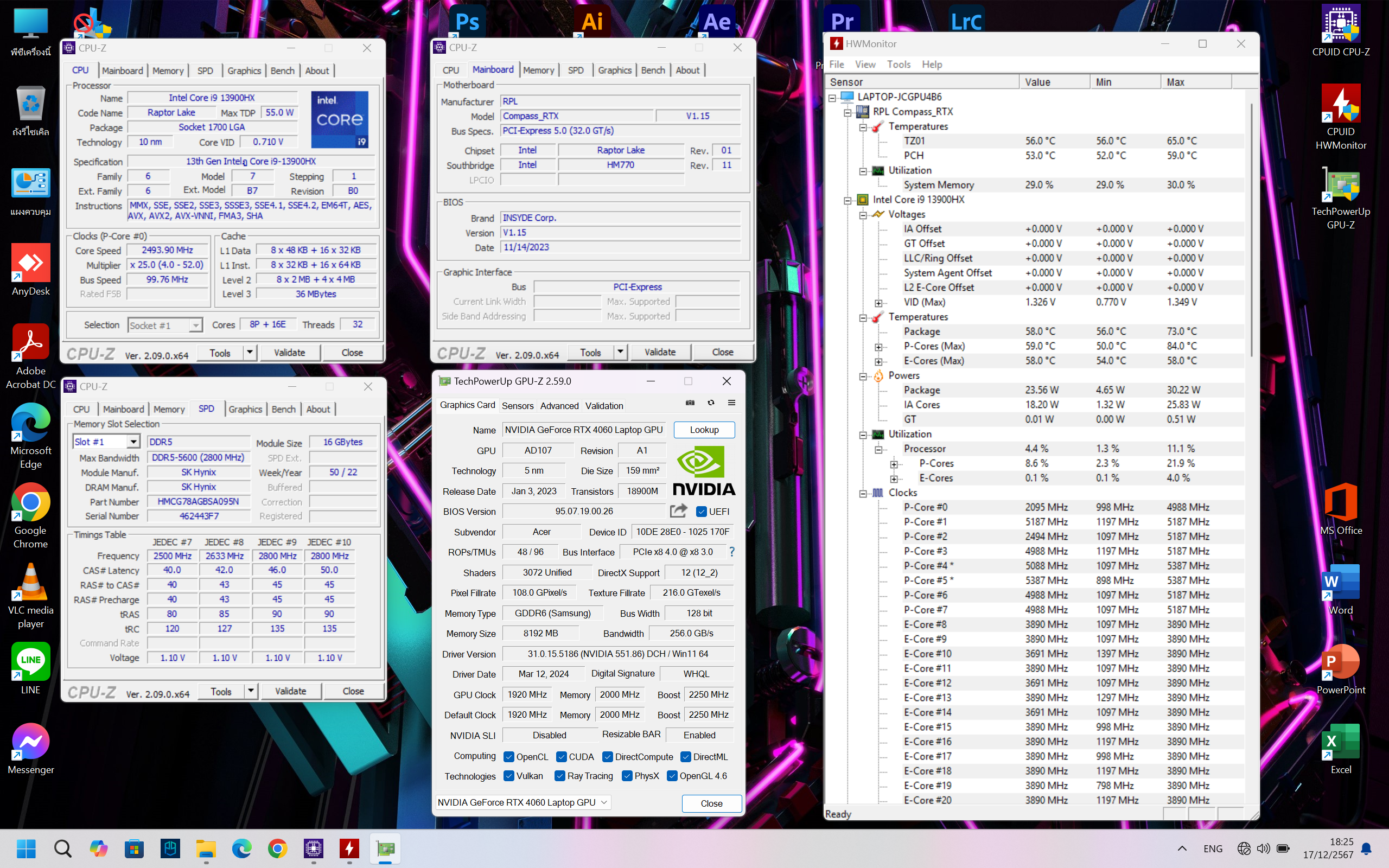Open VLC media player desktop icon
Image resolution: width=1389 pixels, height=868 pixels.
(31, 596)
